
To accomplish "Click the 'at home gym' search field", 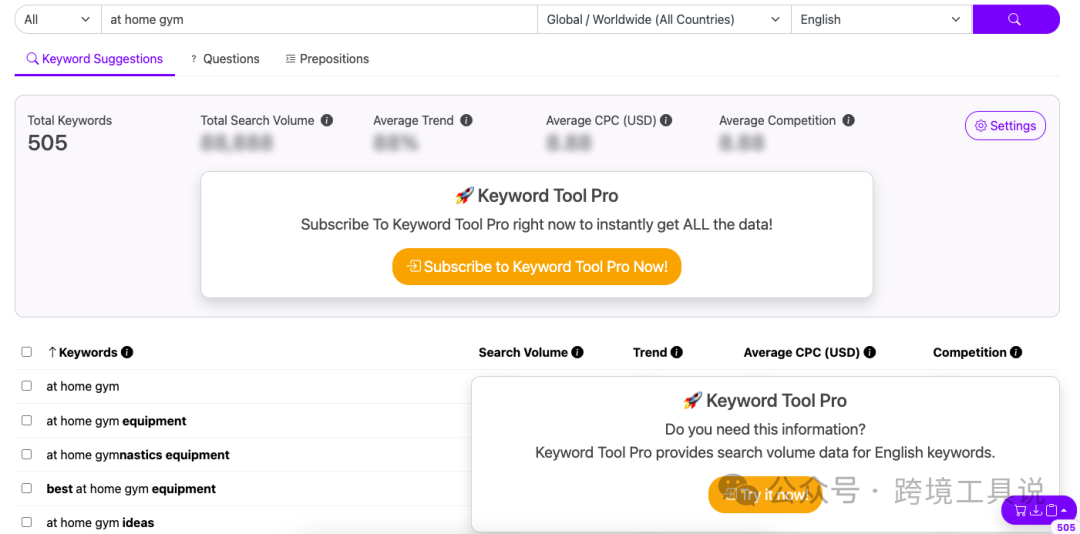I will click(319, 19).
